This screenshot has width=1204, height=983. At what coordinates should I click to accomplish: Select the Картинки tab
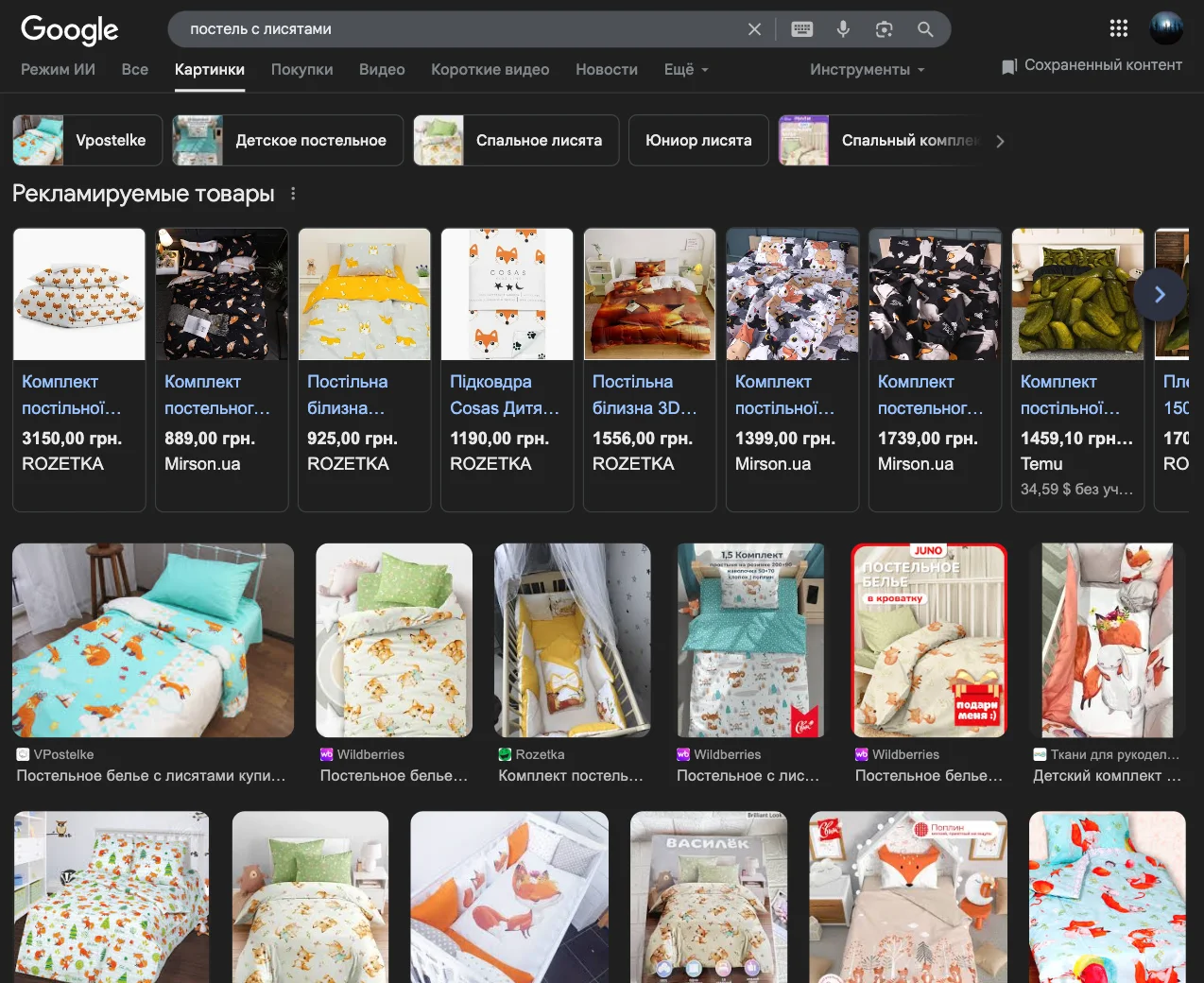click(210, 69)
